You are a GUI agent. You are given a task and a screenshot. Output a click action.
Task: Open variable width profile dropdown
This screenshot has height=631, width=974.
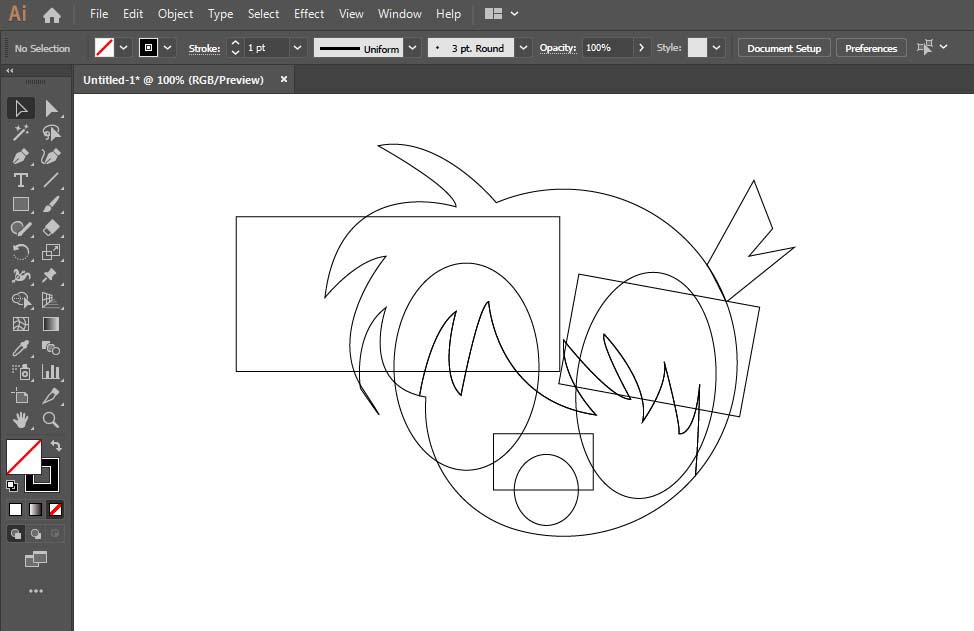coord(412,48)
